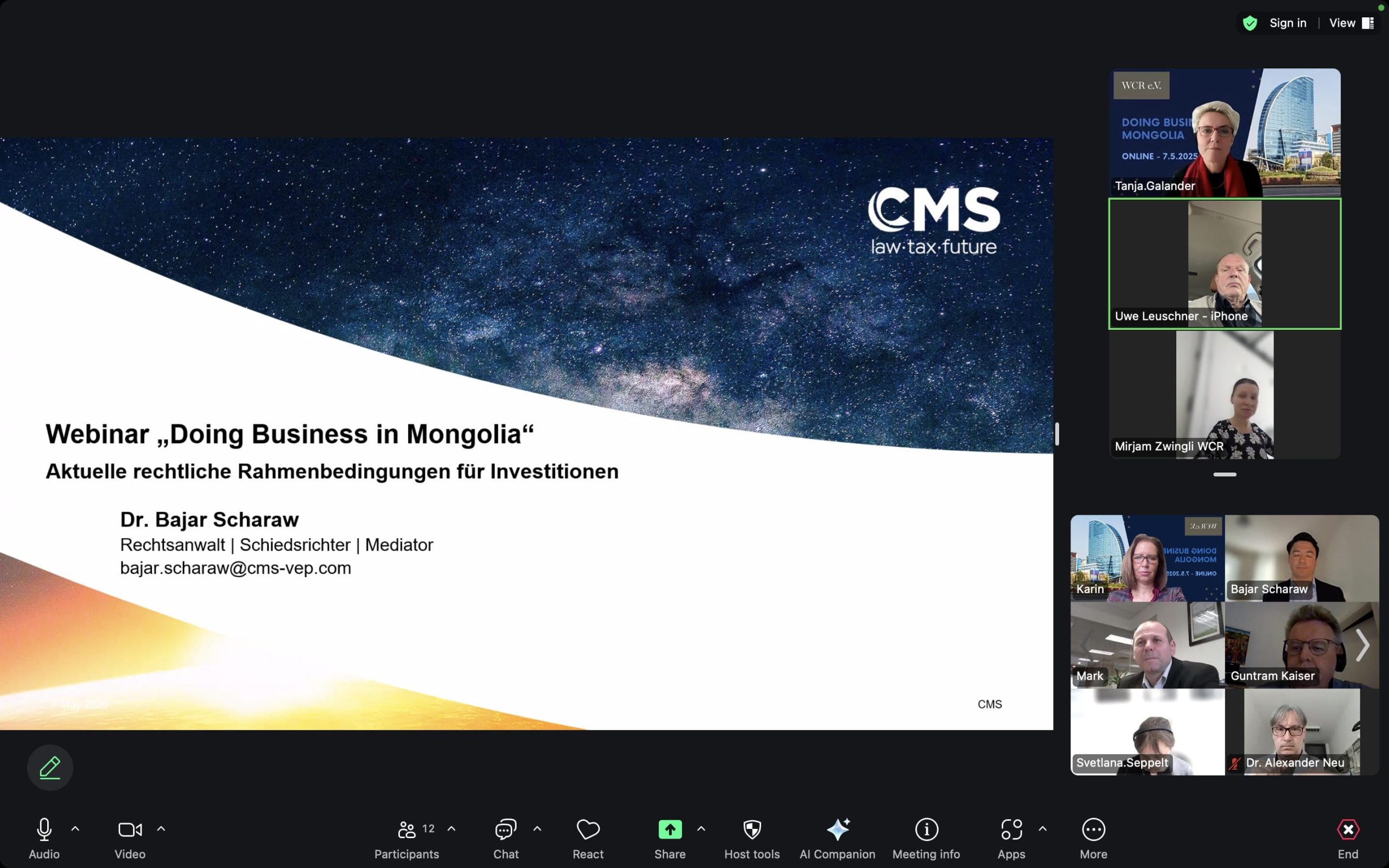End the meeting
This screenshot has width=1389, height=868.
click(x=1348, y=829)
